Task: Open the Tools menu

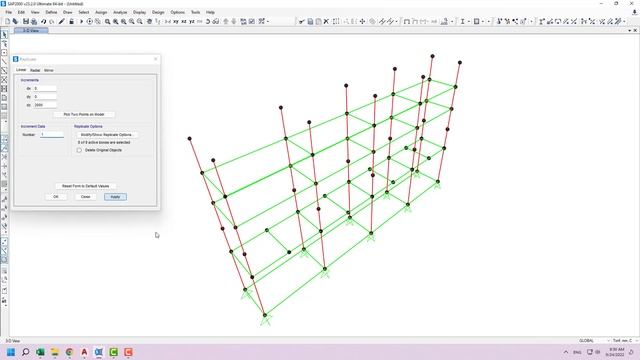Action: [196, 12]
